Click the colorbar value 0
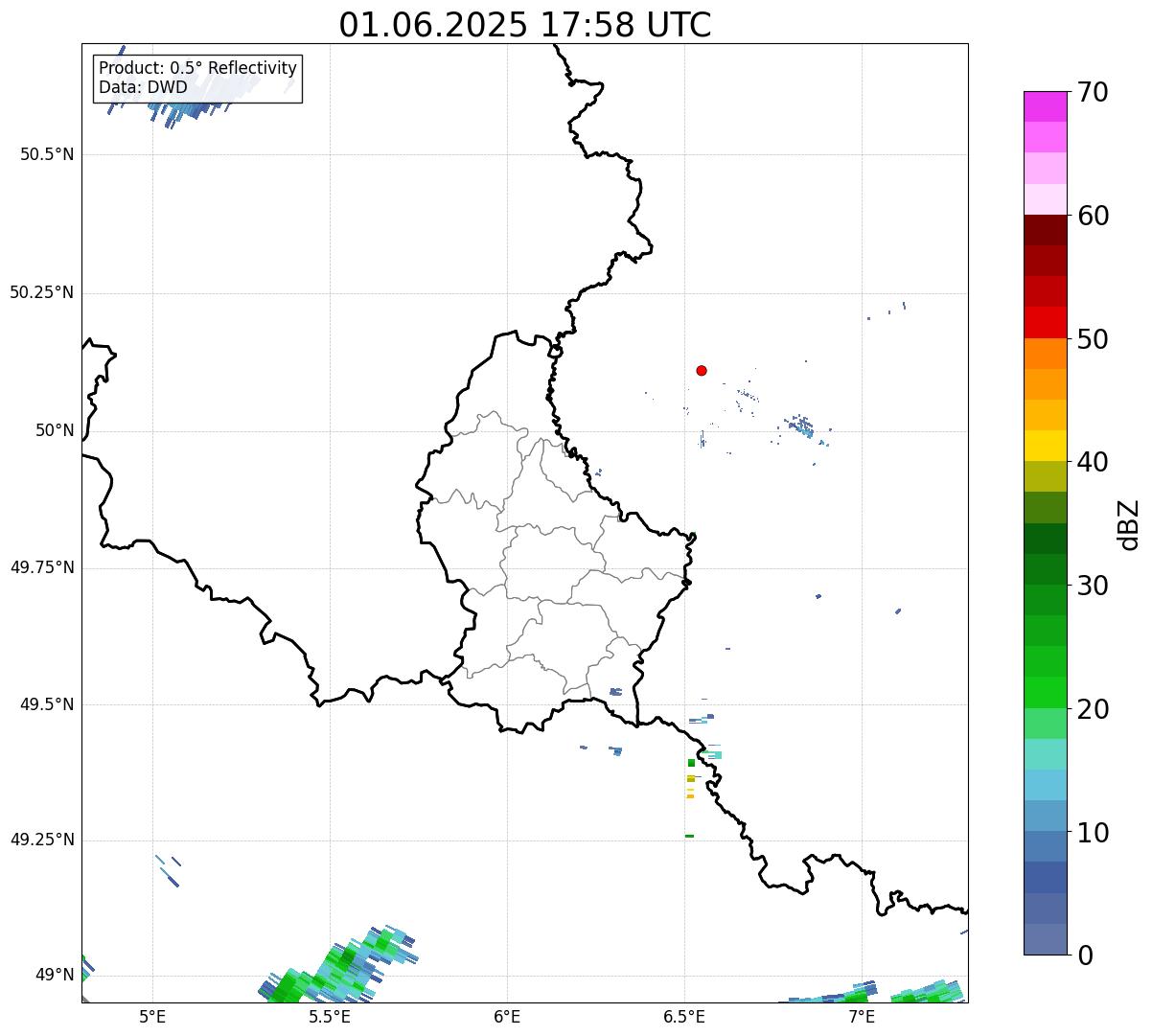The height and width of the screenshot is (1036, 1152). 1085,955
